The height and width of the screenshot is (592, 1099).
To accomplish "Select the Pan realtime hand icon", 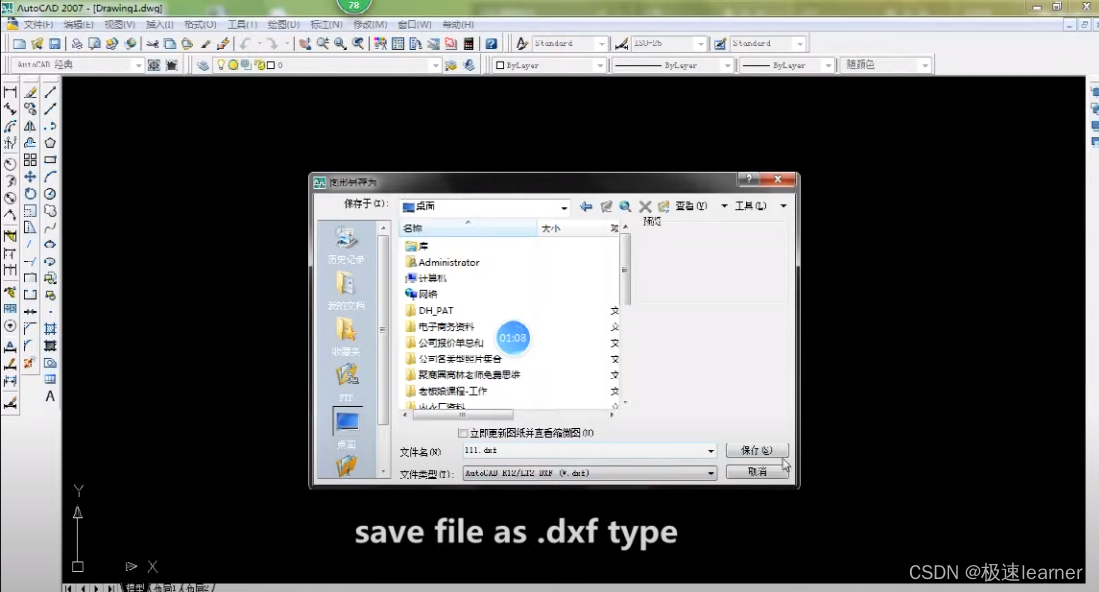I will pyautogui.click(x=305, y=43).
